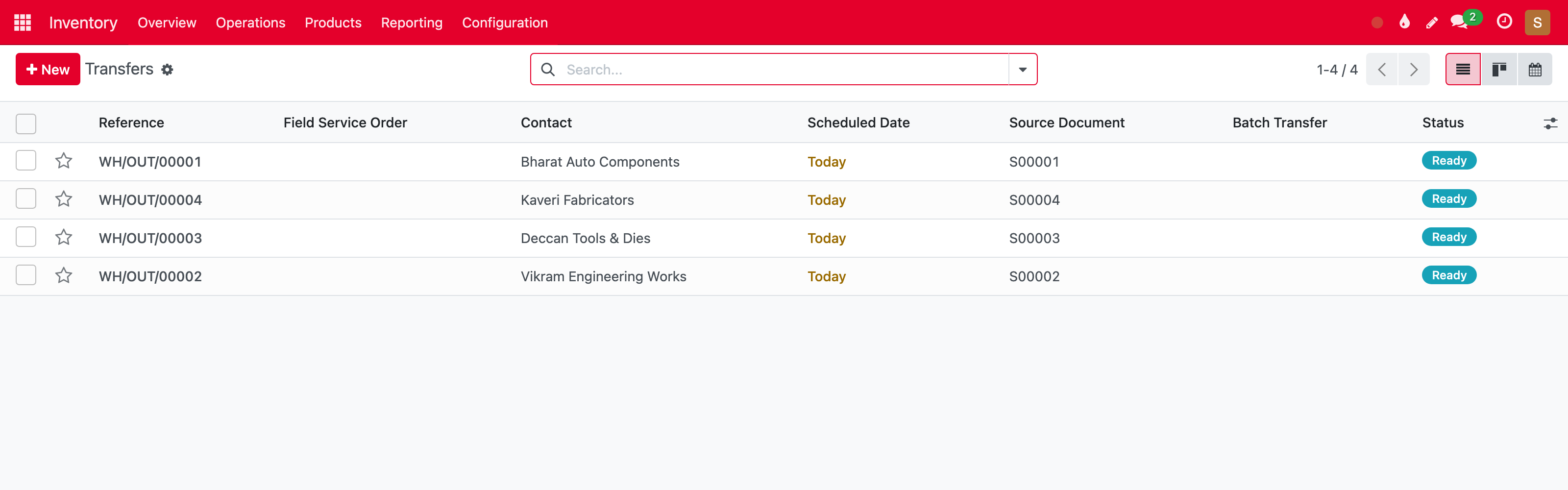1568x490 pixels.
Task: Sort by Source Document column header
Action: tap(1066, 122)
